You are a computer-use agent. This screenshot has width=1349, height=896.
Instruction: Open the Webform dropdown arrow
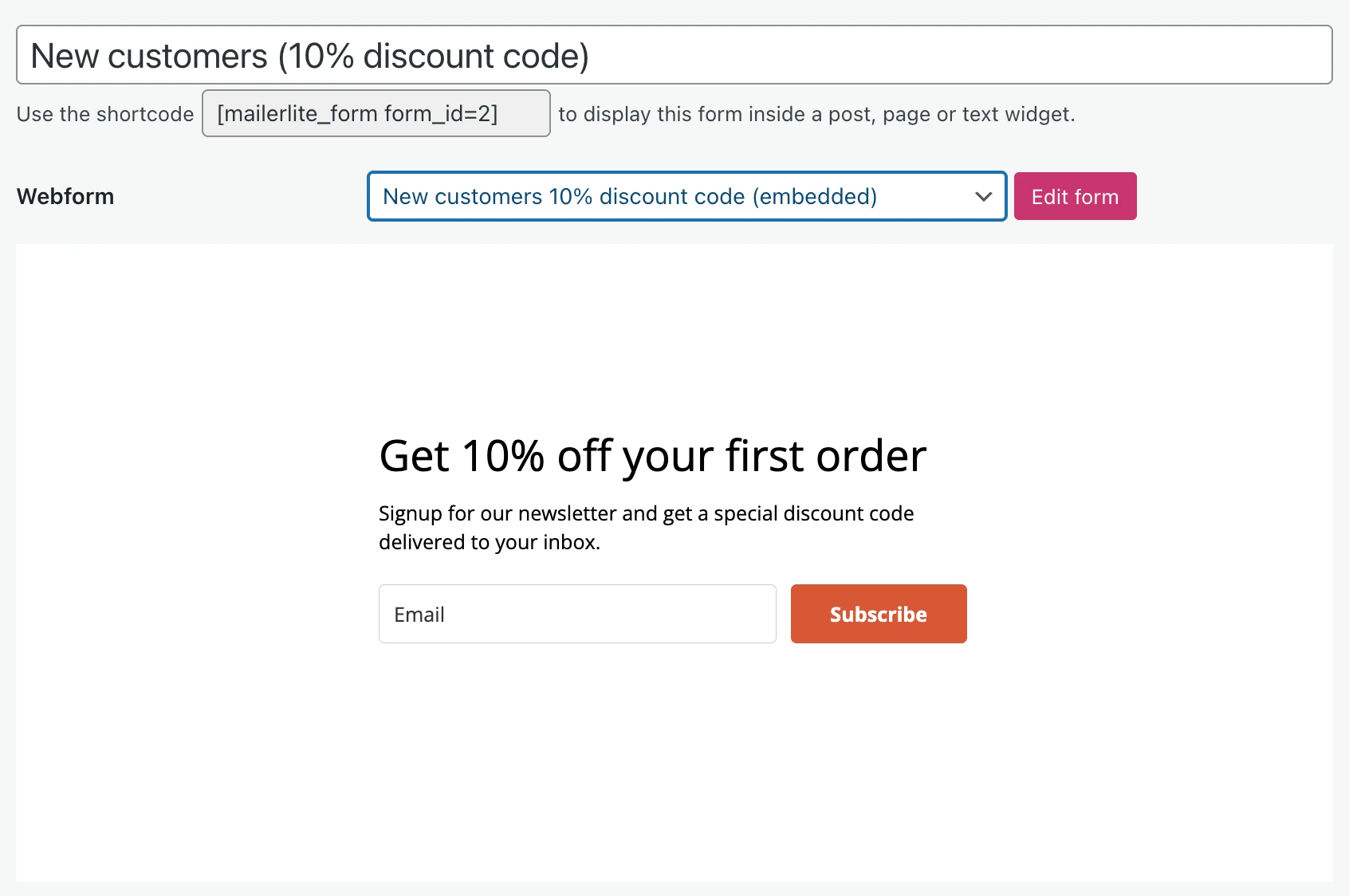pyautogui.click(x=983, y=197)
